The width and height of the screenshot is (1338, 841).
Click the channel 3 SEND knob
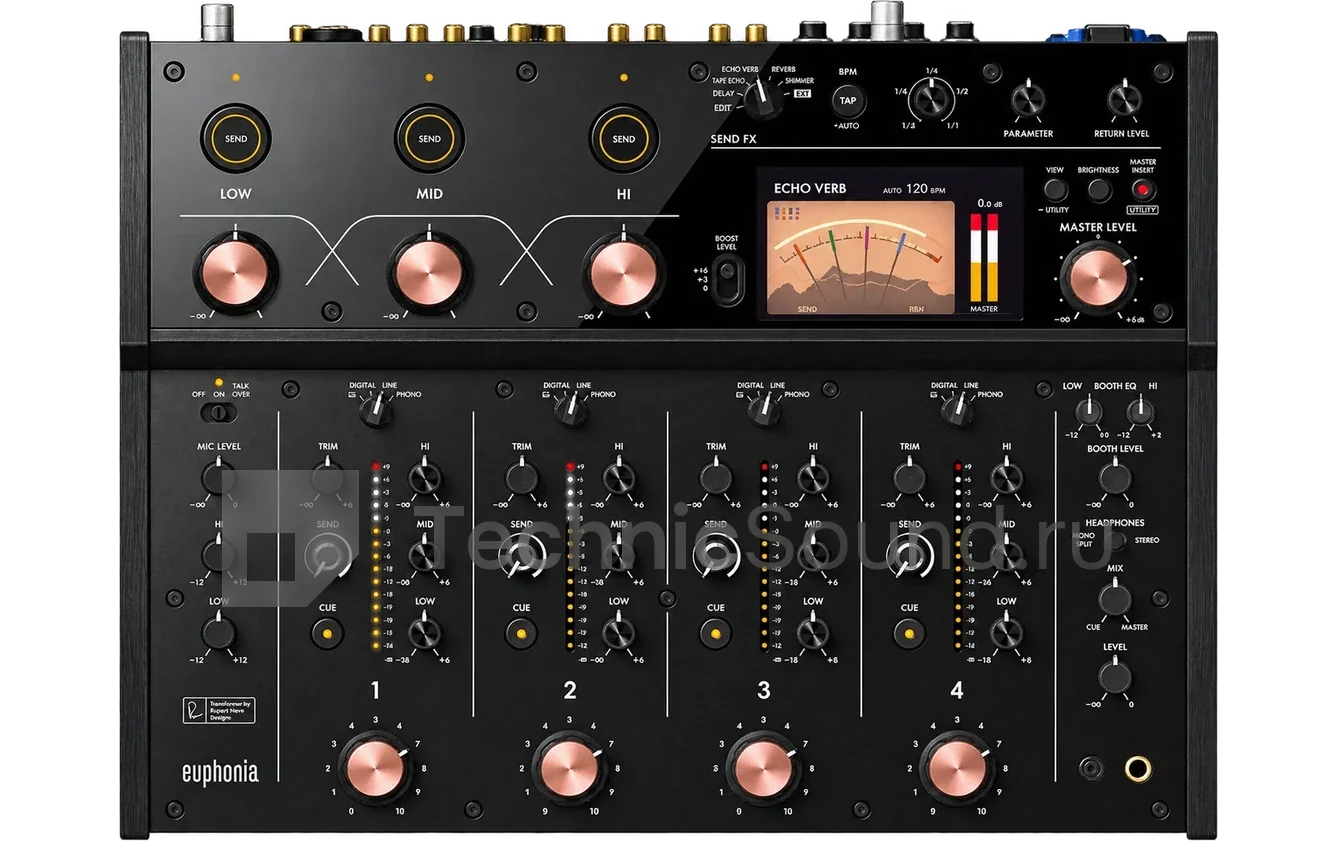715,555
